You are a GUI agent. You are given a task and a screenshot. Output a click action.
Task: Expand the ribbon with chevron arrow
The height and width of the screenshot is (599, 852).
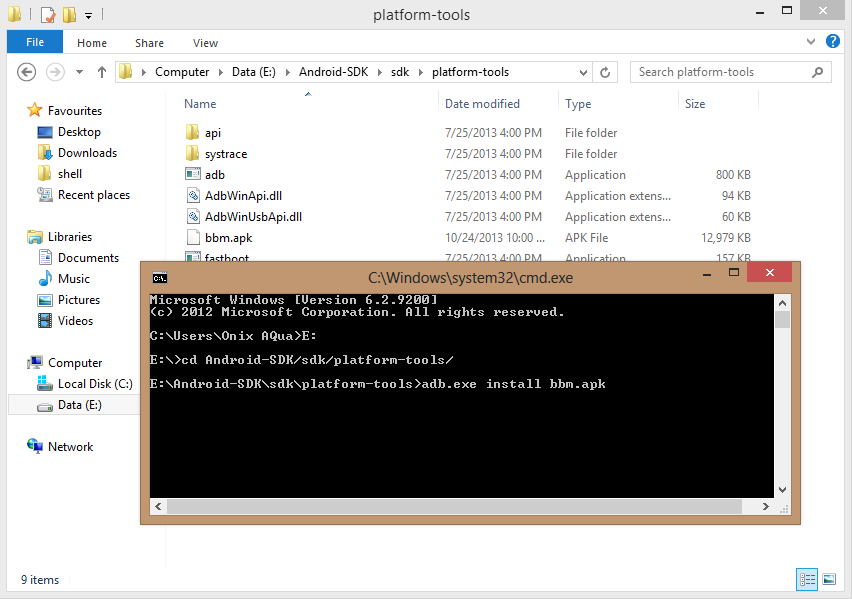pyautogui.click(x=811, y=41)
